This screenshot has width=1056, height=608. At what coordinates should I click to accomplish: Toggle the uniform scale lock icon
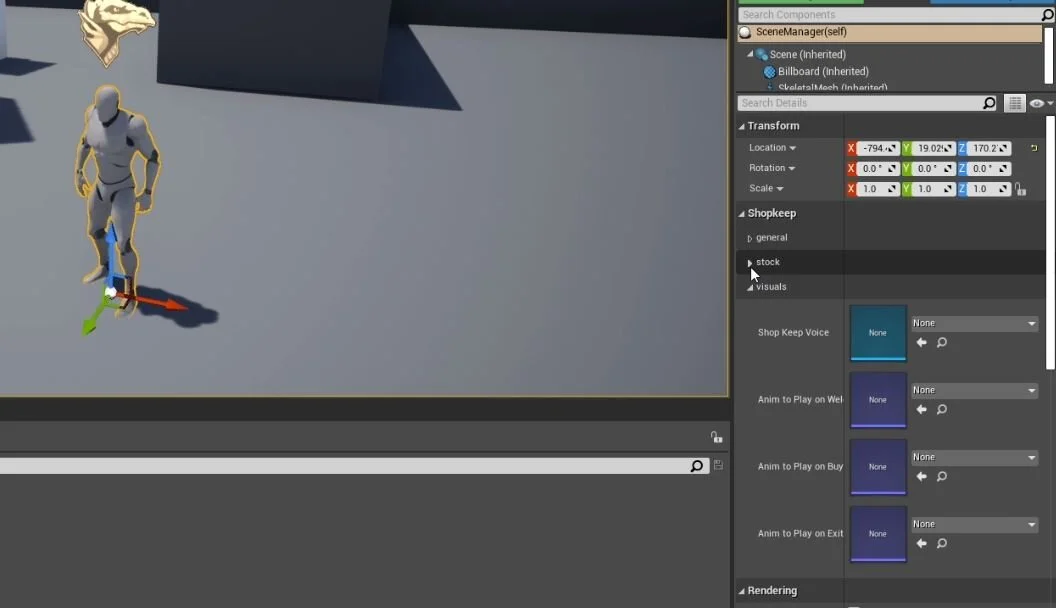[1021, 188]
